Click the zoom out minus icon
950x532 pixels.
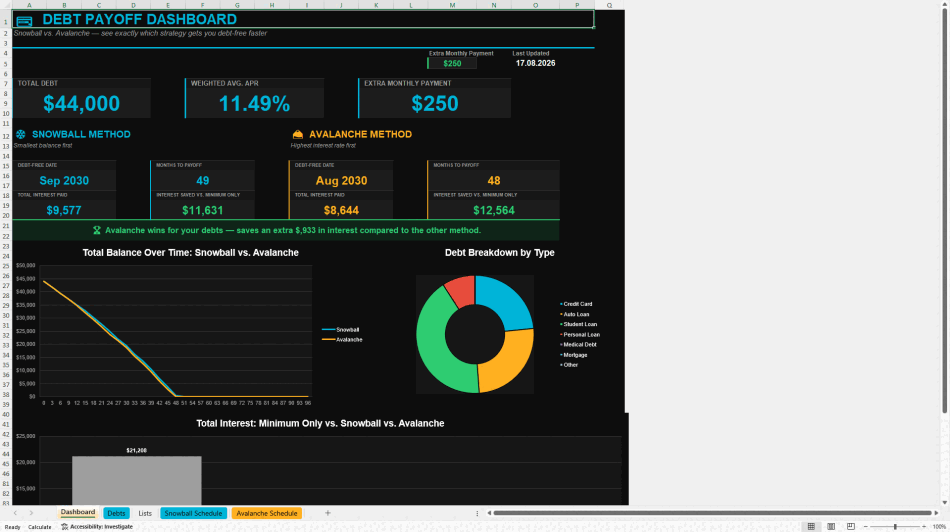coord(865,527)
